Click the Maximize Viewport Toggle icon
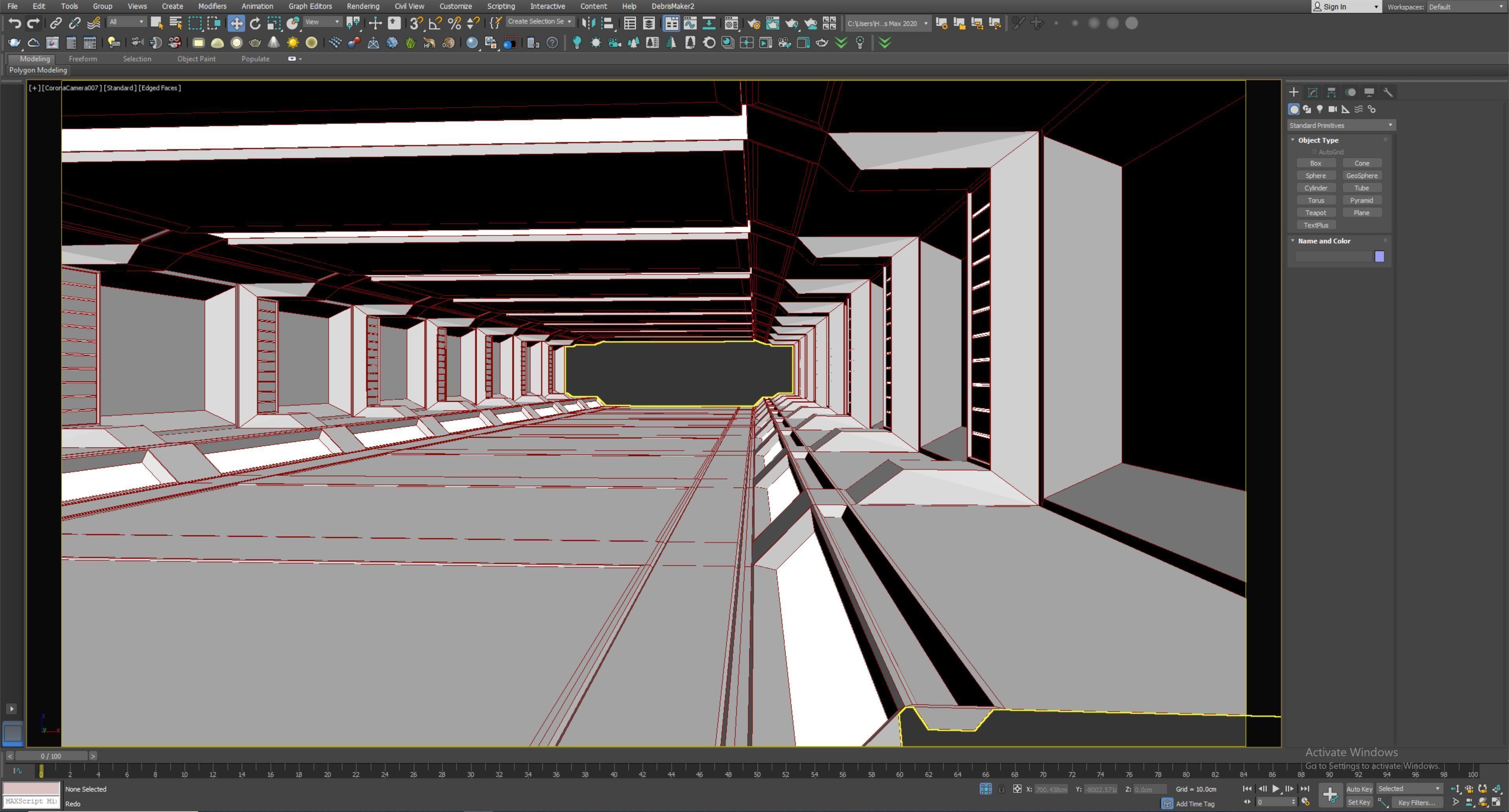The height and width of the screenshot is (812, 1509). point(1496,802)
